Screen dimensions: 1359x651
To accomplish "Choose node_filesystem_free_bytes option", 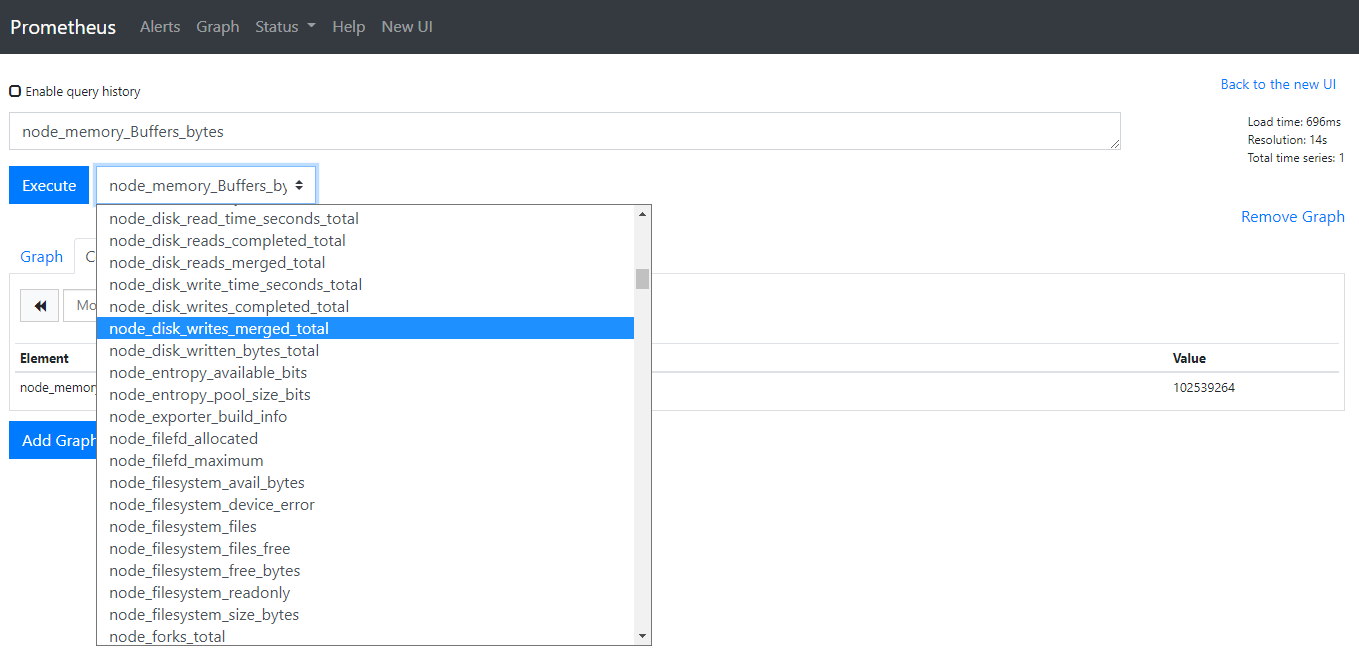I will click(365, 570).
